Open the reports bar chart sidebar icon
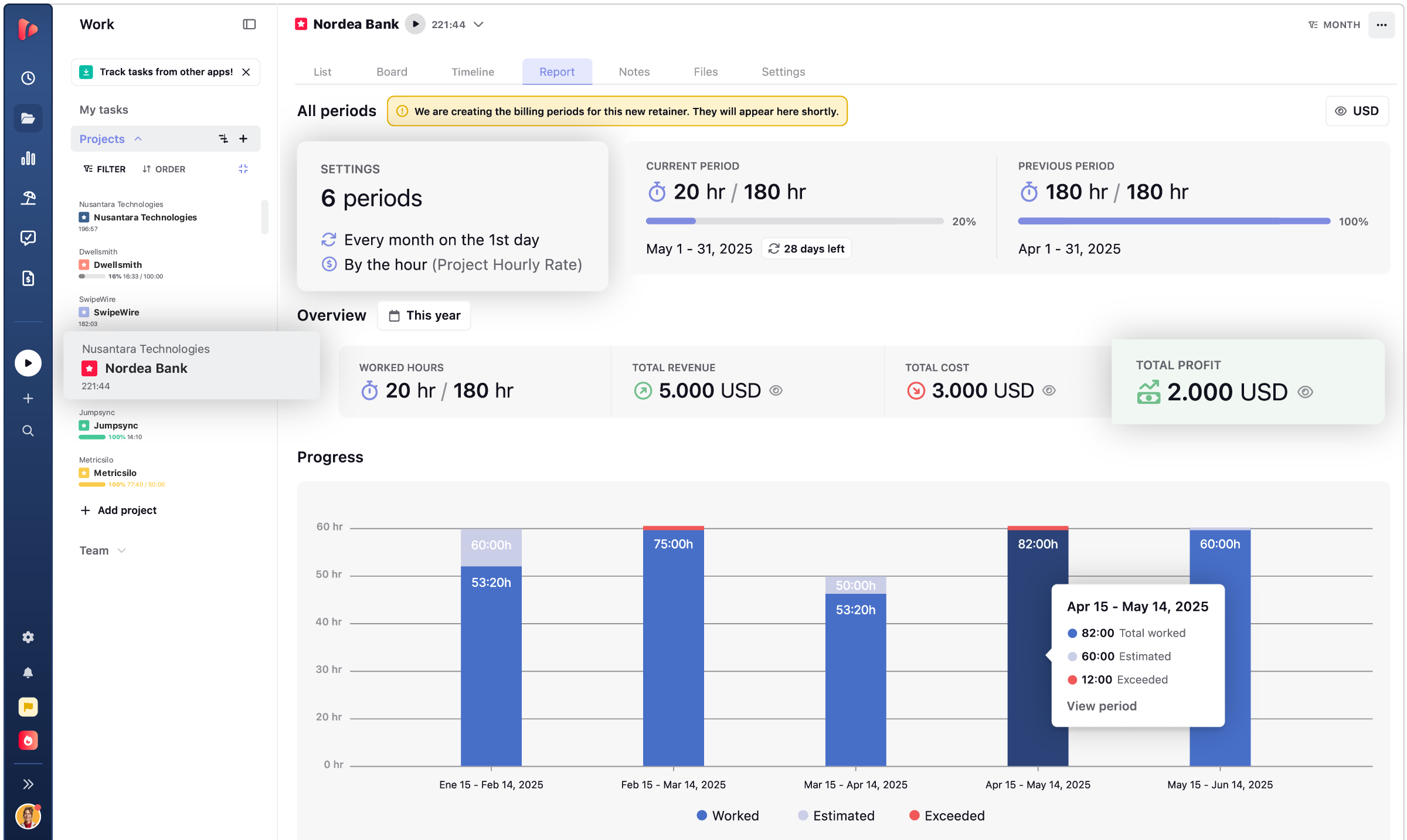This screenshot has width=1407, height=840. click(x=28, y=158)
